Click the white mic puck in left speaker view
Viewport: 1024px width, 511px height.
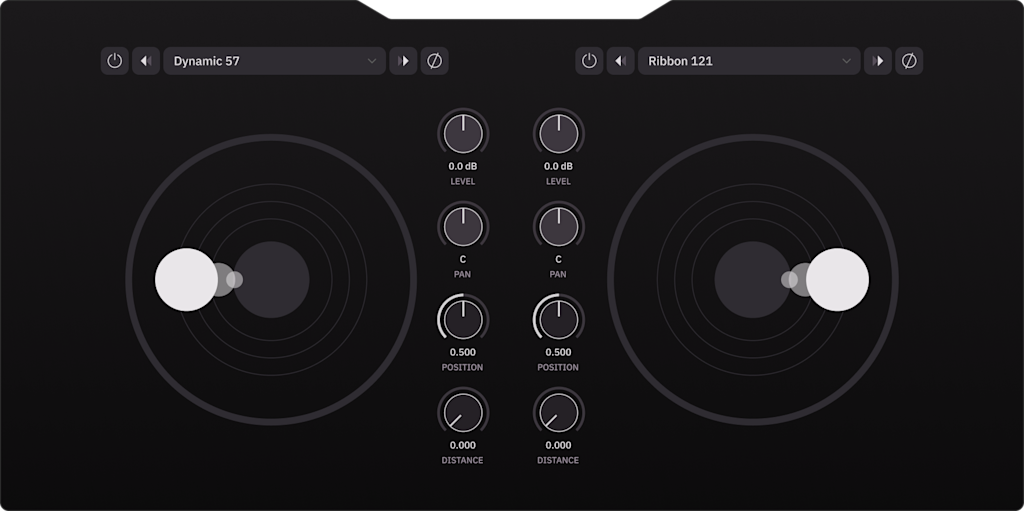[x=186, y=280]
